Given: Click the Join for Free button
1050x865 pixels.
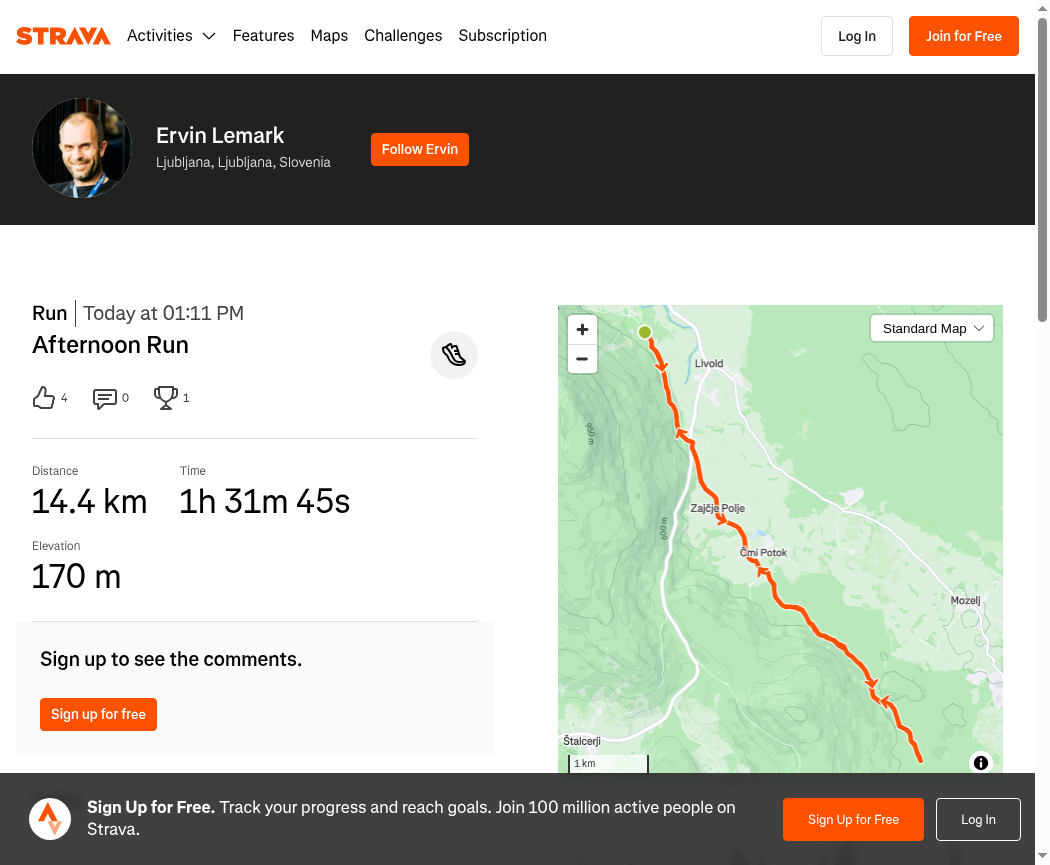Looking at the screenshot, I should (964, 36).
